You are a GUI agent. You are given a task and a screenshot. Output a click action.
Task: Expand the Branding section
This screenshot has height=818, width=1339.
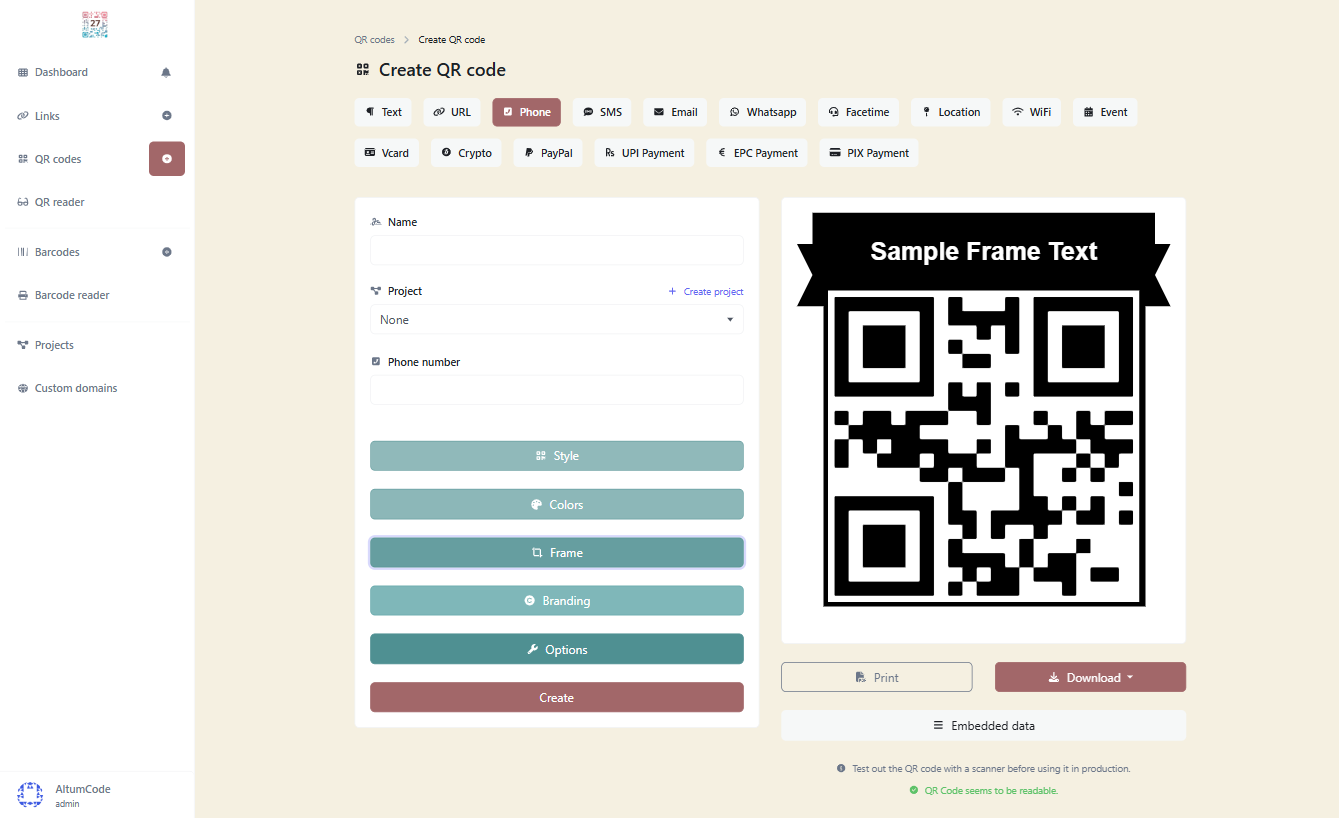click(x=557, y=600)
